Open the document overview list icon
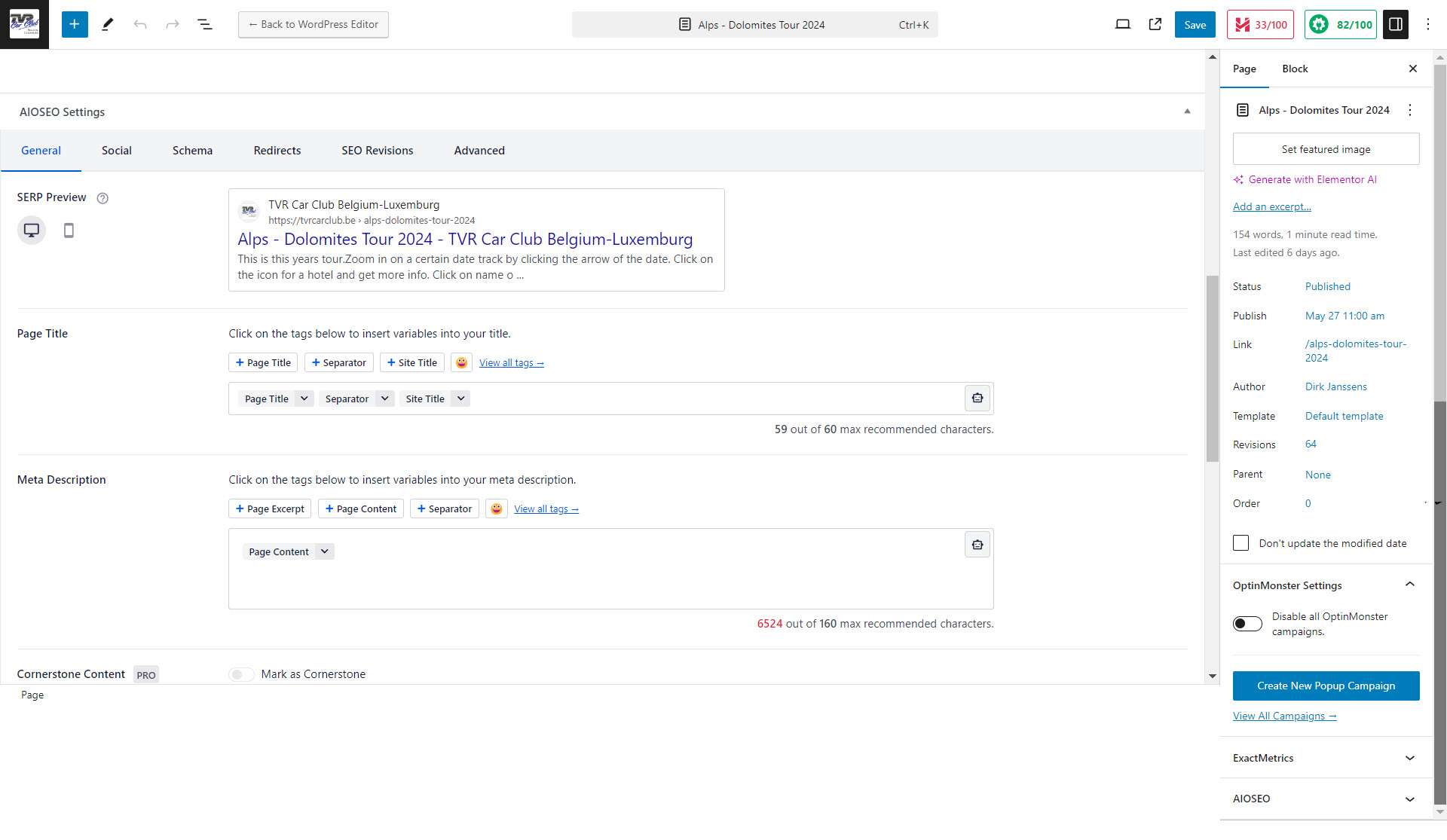The image size is (1447, 840). tap(204, 25)
